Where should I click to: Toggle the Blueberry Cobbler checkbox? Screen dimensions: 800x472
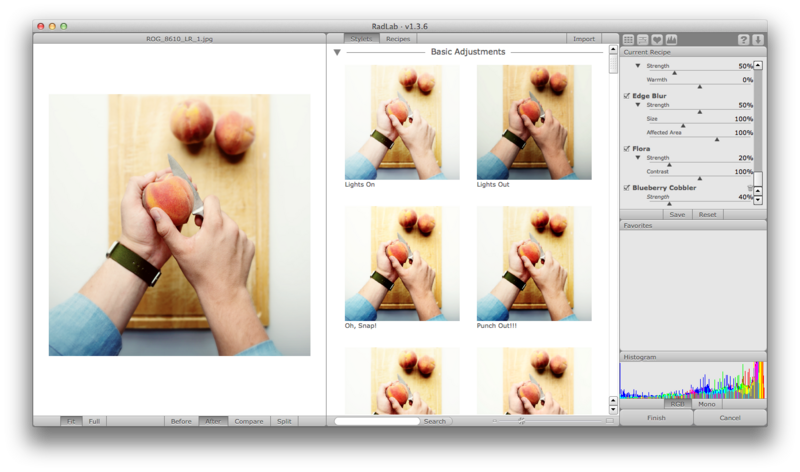[x=627, y=188]
